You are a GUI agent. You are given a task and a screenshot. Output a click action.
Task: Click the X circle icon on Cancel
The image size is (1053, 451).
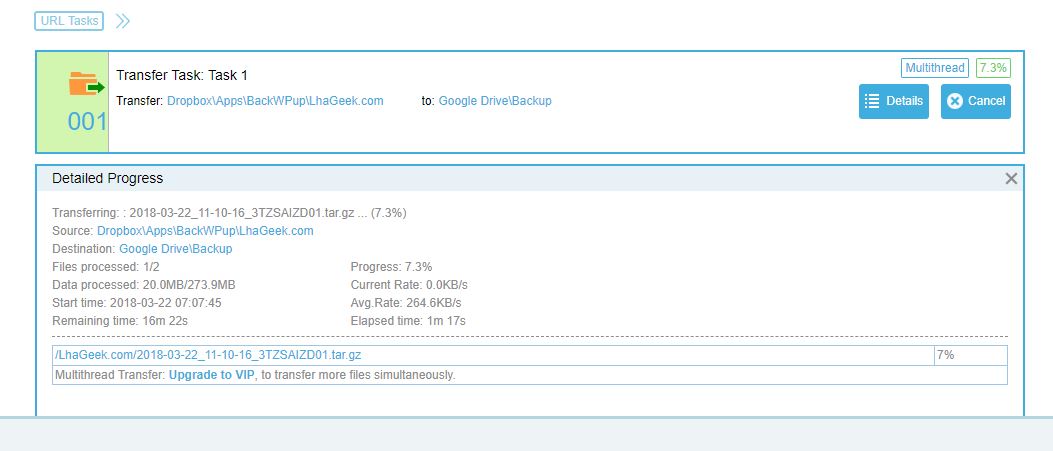[x=954, y=101]
